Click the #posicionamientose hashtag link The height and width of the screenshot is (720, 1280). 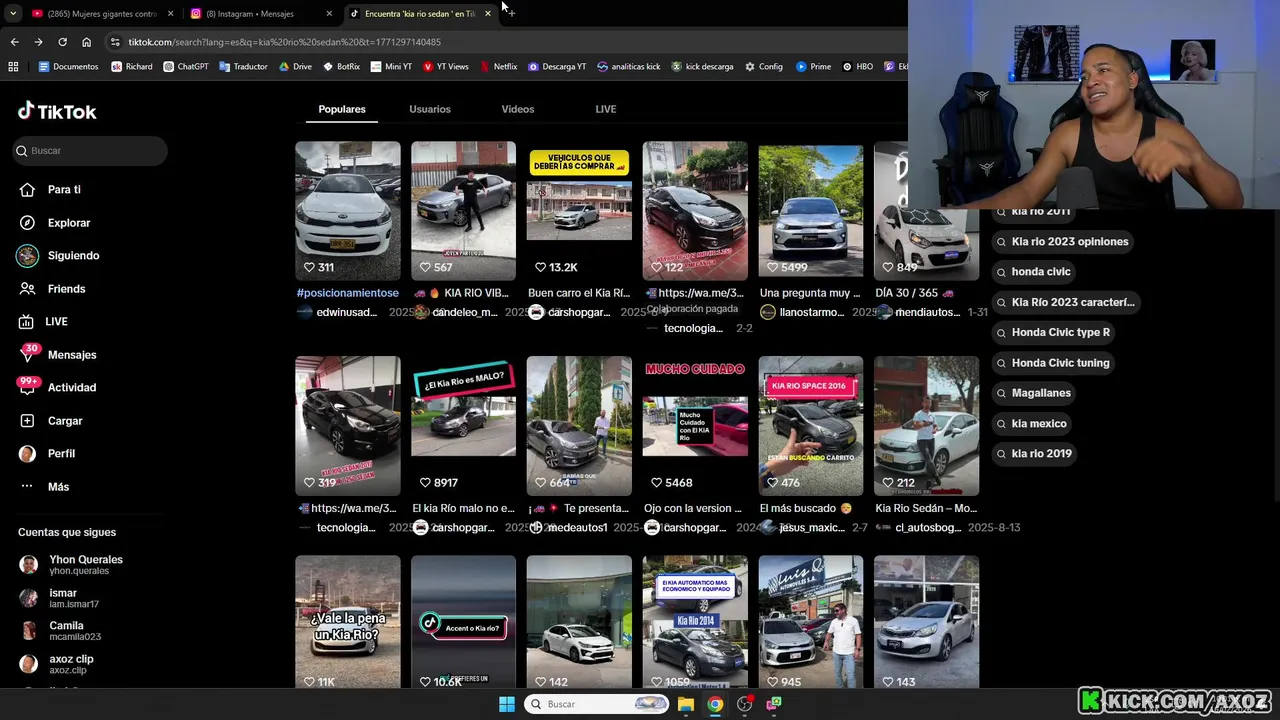tap(348, 293)
